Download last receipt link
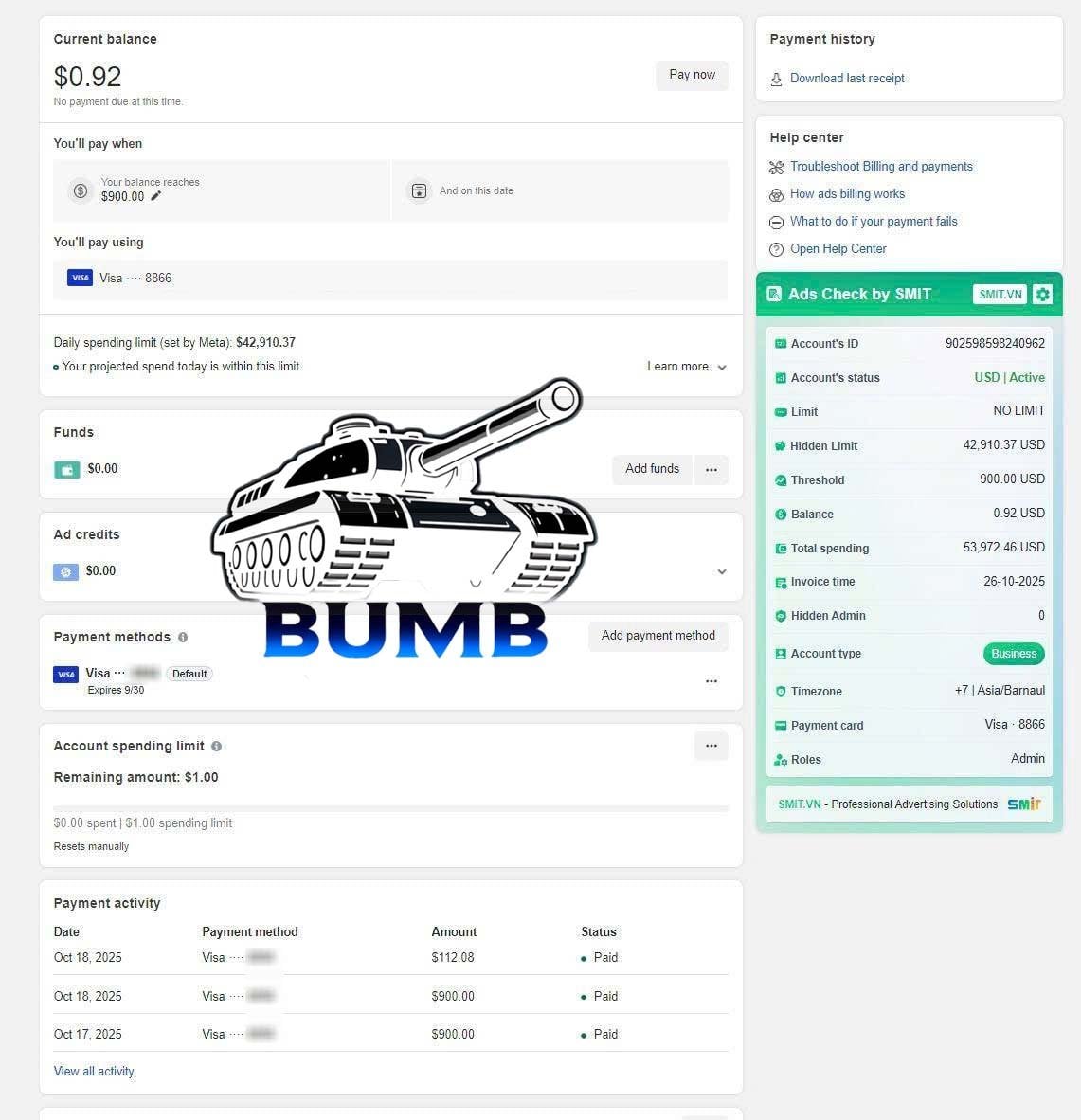The width and height of the screenshot is (1081, 1120). click(847, 78)
